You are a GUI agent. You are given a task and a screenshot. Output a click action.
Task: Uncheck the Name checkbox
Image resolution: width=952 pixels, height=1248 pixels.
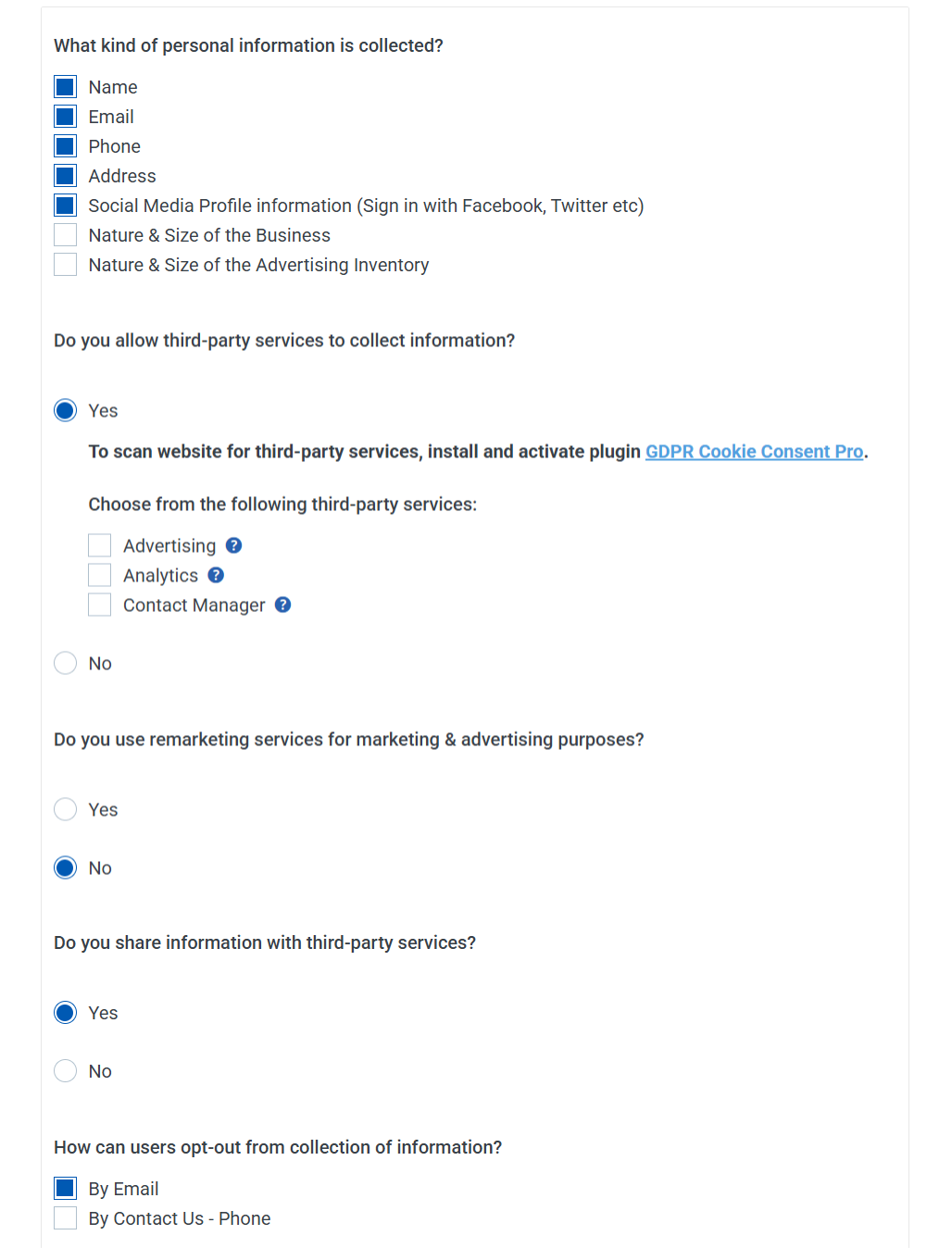coord(65,86)
